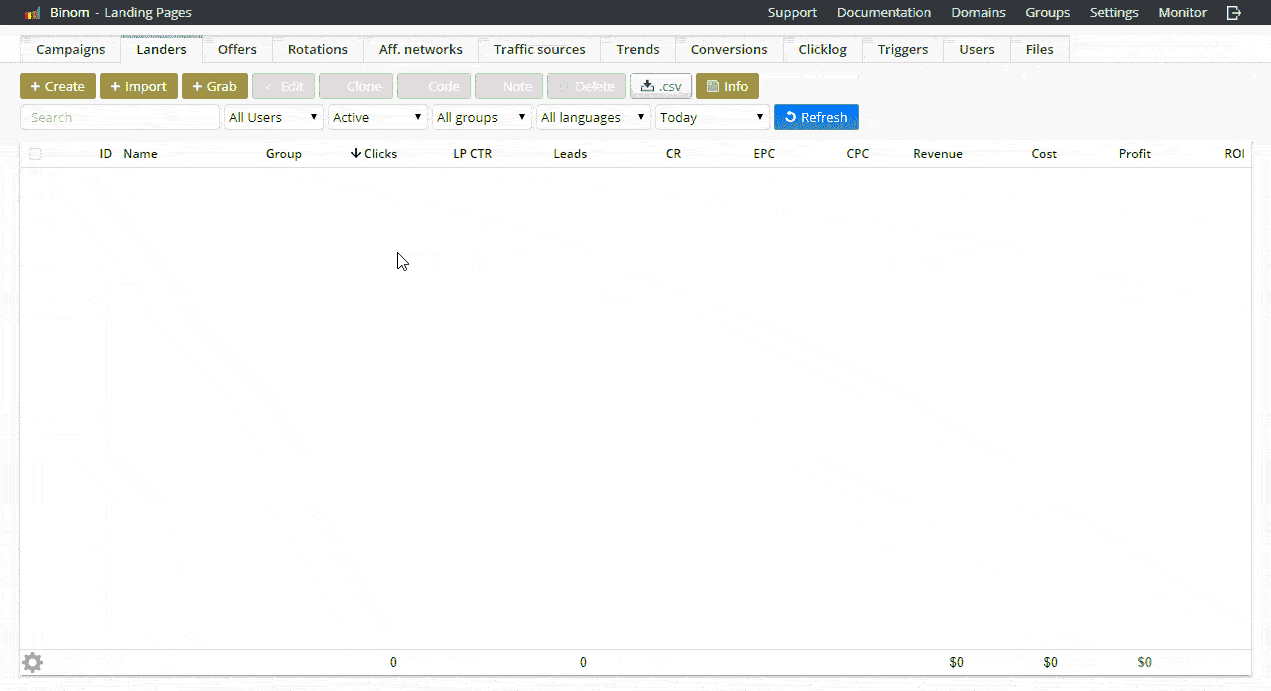Click into the Search field
The height and width of the screenshot is (691, 1271).
click(x=120, y=117)
